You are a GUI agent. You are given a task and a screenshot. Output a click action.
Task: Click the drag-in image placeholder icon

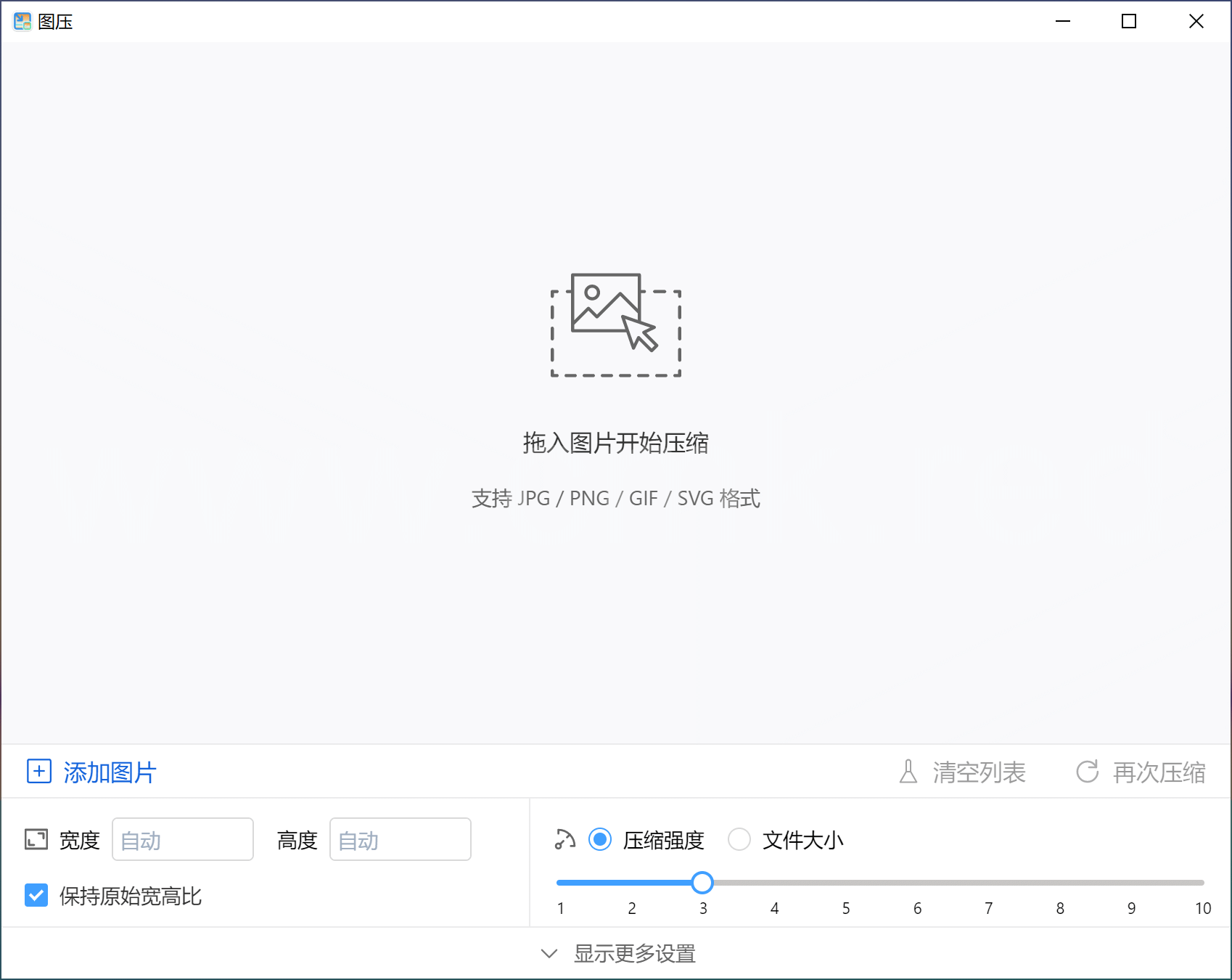click(x=615, y=324)
